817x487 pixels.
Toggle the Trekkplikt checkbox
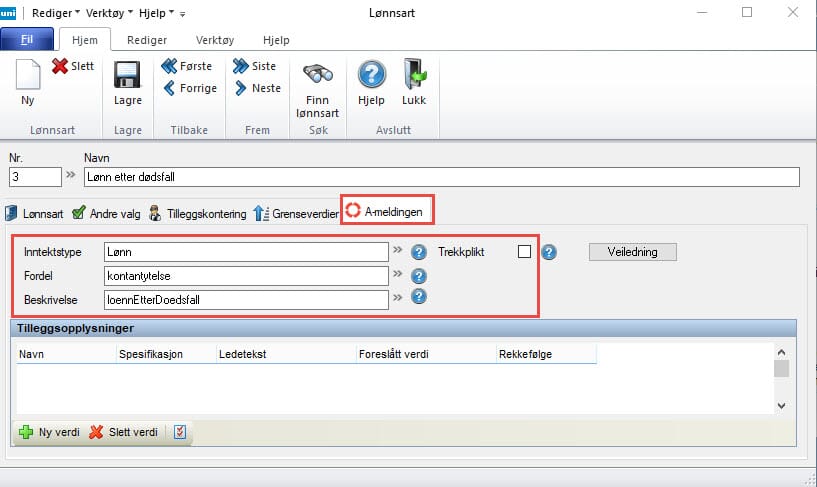point(524,251)
